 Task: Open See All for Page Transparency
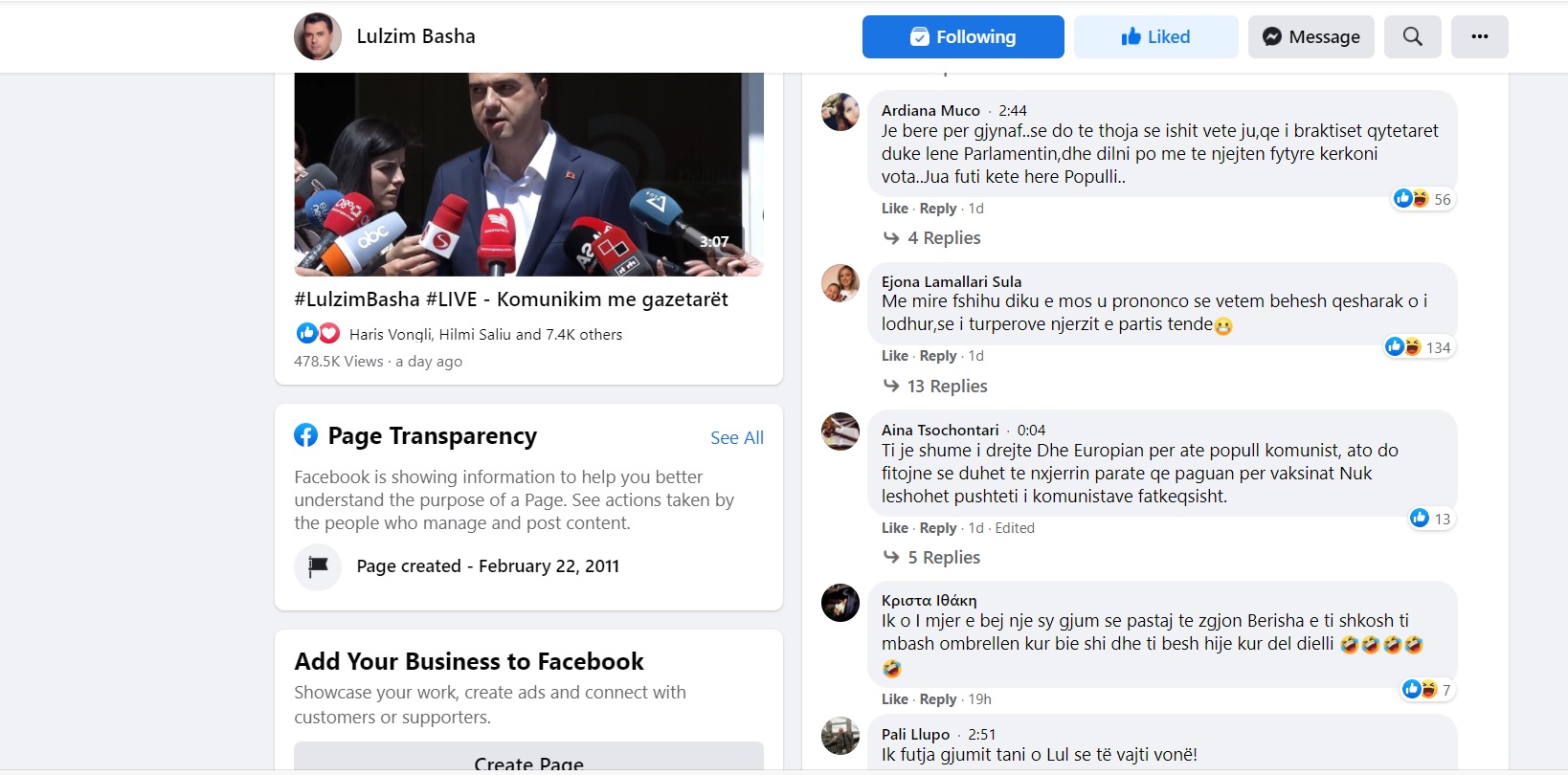pyautogui.click(x=736, y=437)
